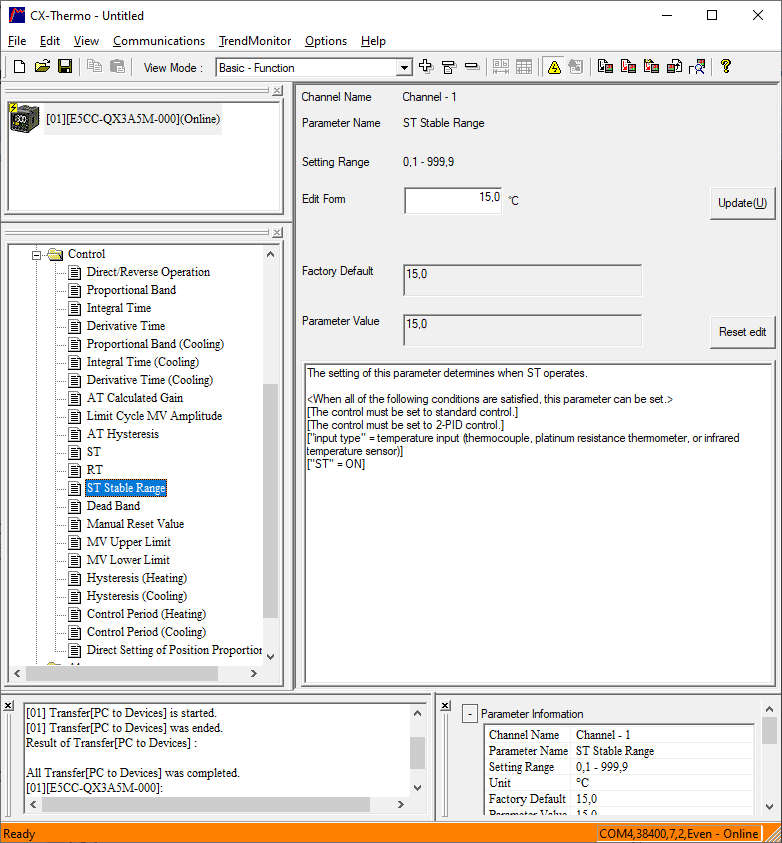Click the minus icon beside View Mode

click(x=471, y=67)
